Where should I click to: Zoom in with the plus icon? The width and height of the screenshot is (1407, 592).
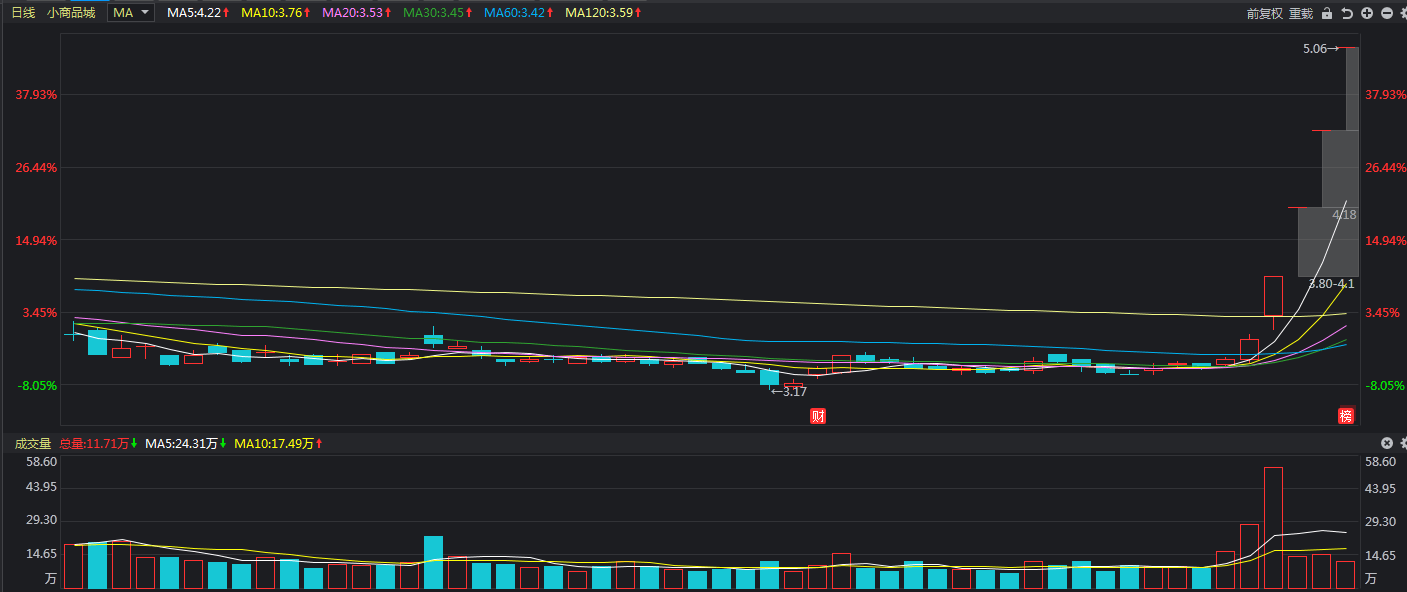(1367, 13)
